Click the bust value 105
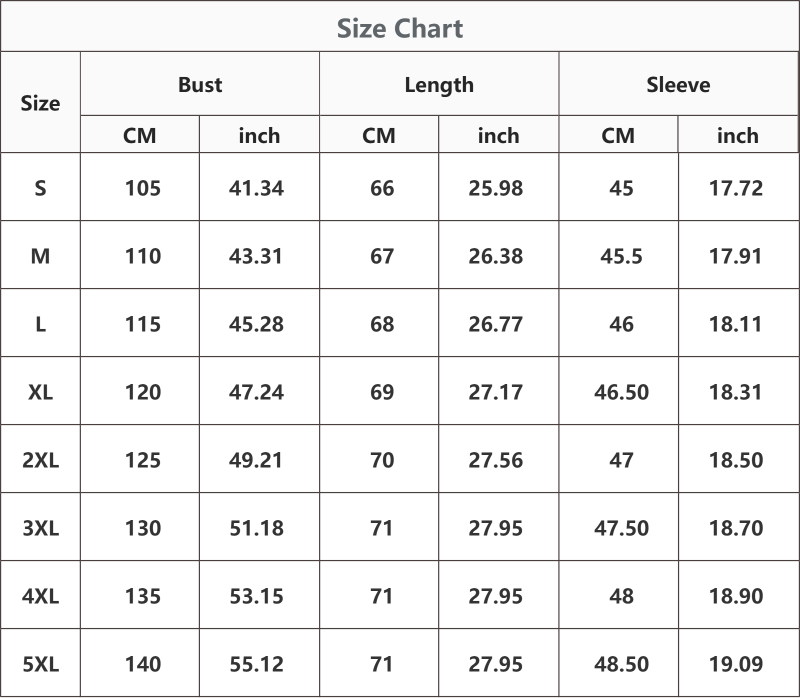Viewport: 800px width, 698px height. (143, 188)
